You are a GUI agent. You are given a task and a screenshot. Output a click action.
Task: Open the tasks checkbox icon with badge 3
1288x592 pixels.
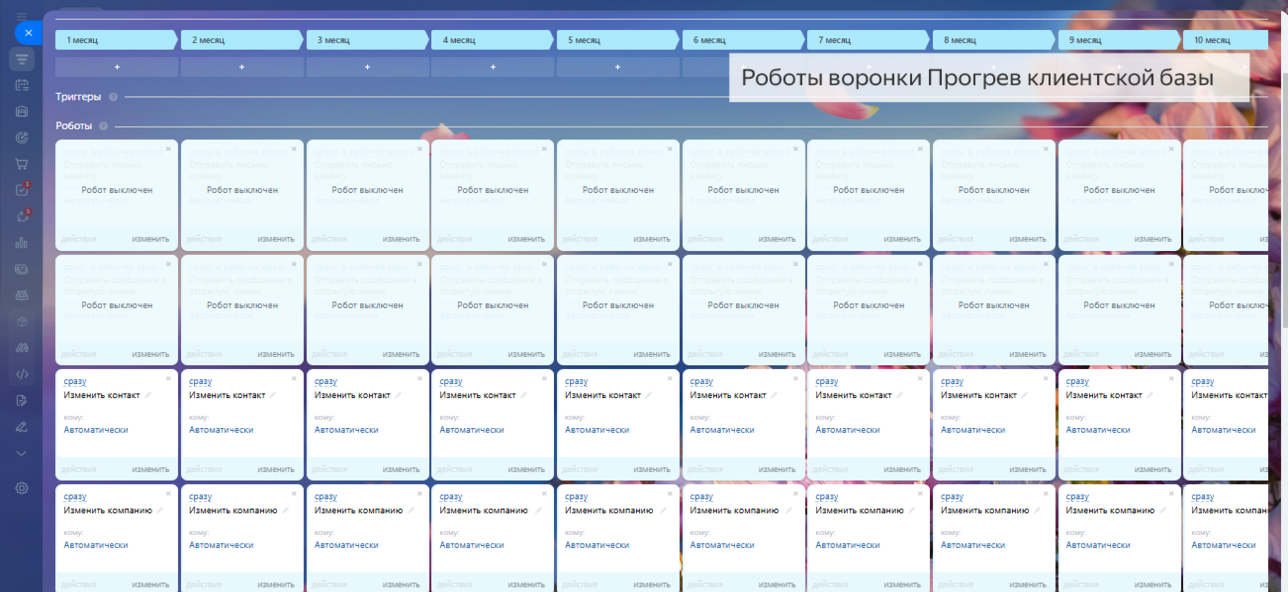point(21,190)
